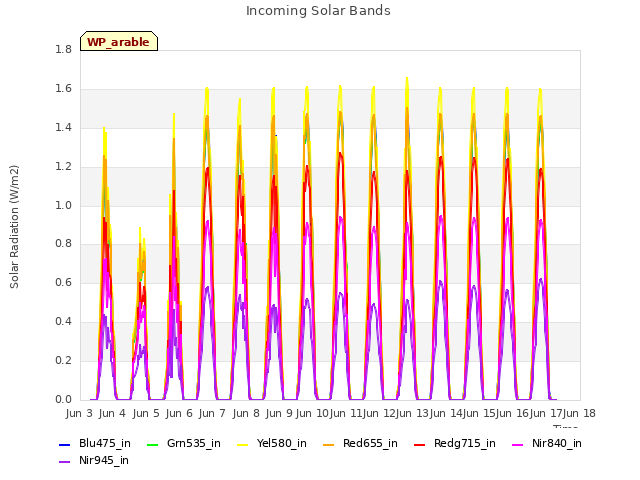The width and height of the screenshot is (640, 480).
Task: Select the Grn535_in legend entry
Action: coord(184,443)
